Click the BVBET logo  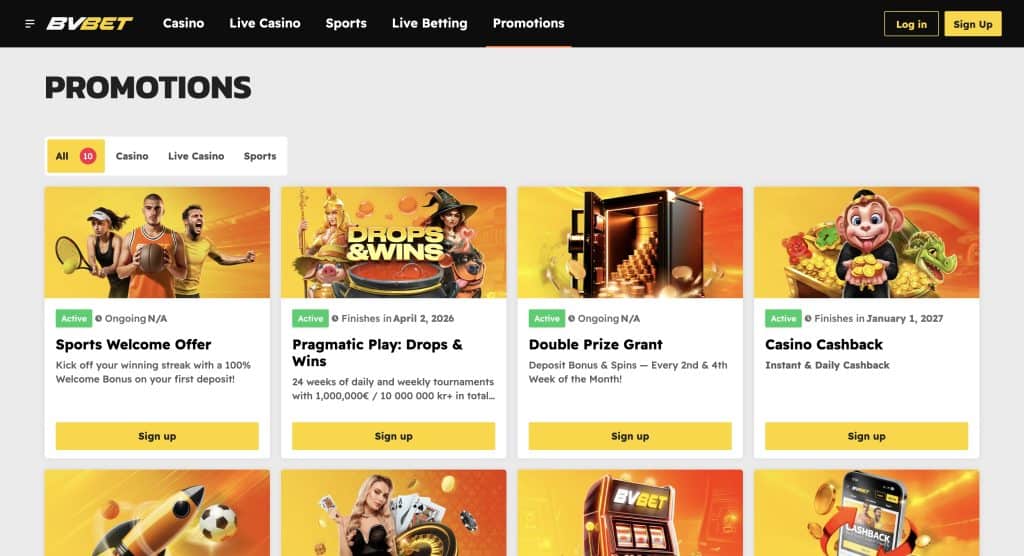tap(89, 24)
